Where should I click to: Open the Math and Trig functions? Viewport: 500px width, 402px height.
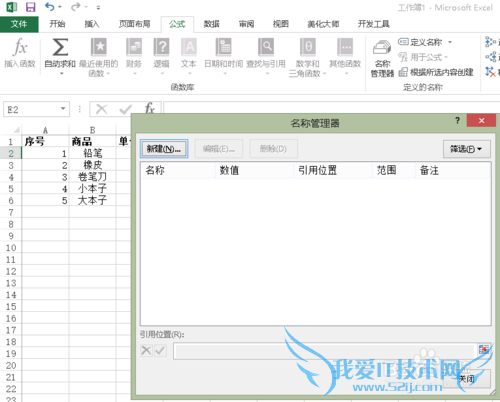[307, 57]
